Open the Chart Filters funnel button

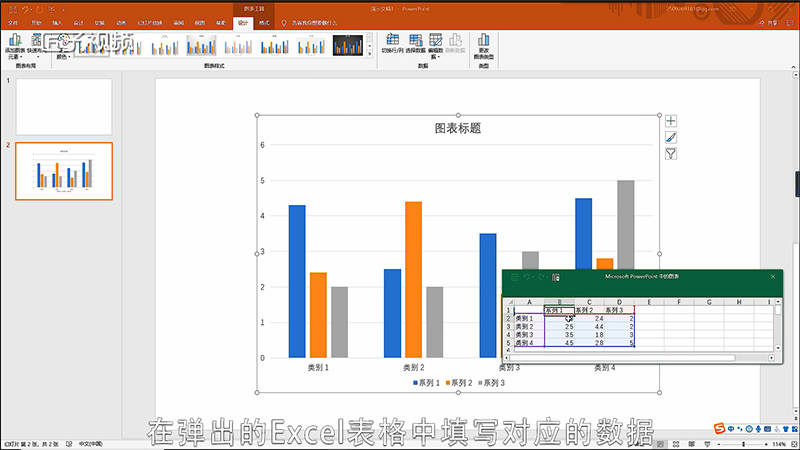click(x=671, y=154)
